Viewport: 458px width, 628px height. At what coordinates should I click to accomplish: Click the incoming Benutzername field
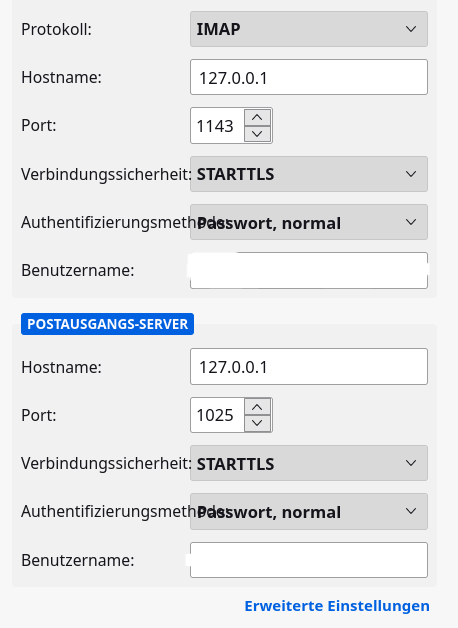pyautogui.click(x=309, y=270)
